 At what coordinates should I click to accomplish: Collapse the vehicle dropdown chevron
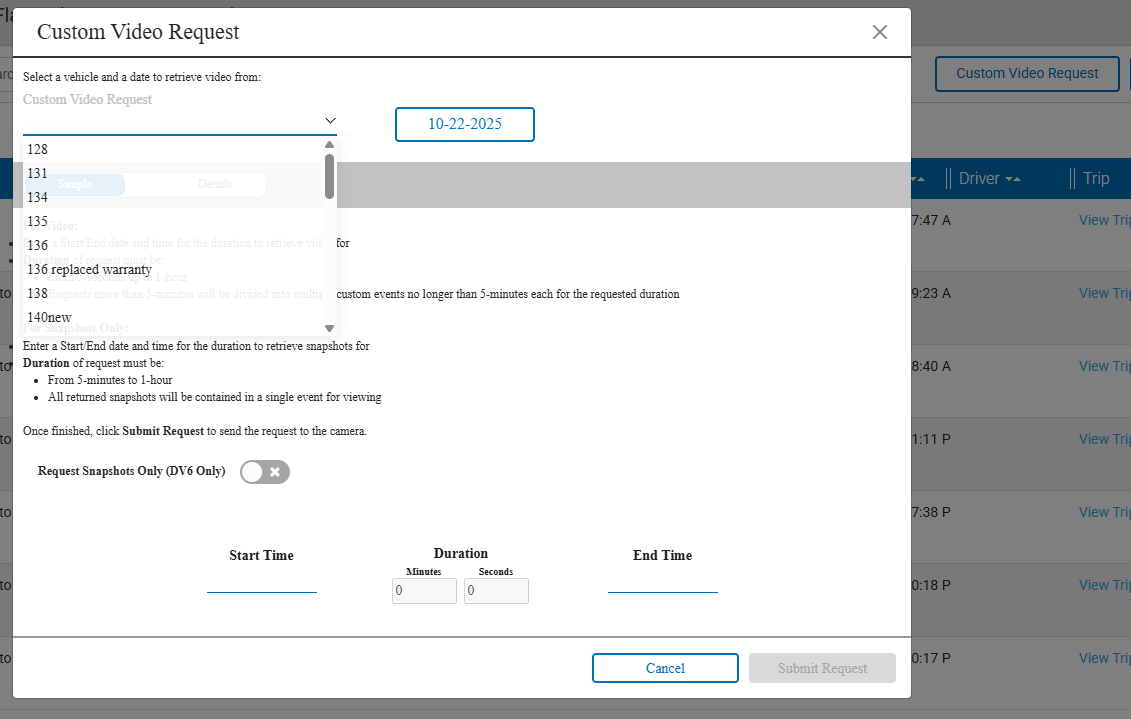coord(330,121)
